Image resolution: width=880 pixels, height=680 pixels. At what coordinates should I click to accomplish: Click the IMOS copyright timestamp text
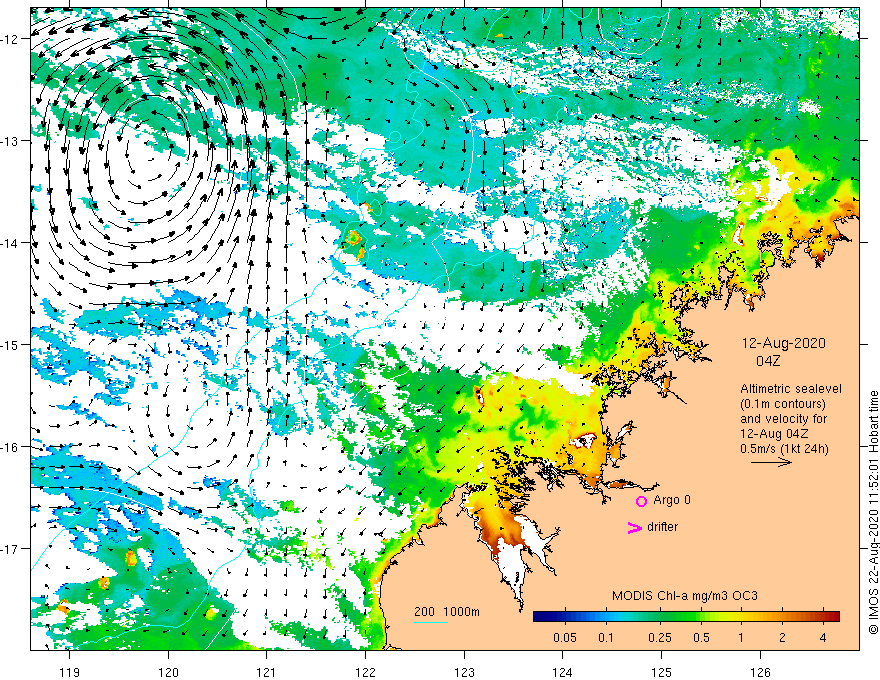click(873, 512)
